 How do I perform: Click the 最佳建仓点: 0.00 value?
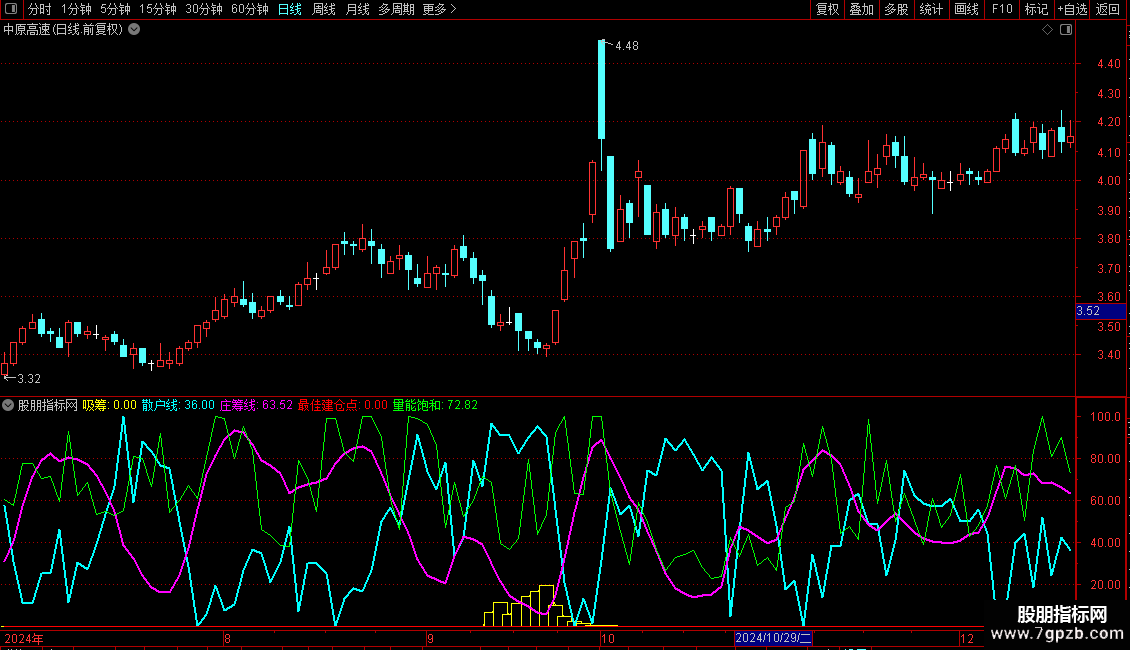pyautogui.click(x=343, y=405)
